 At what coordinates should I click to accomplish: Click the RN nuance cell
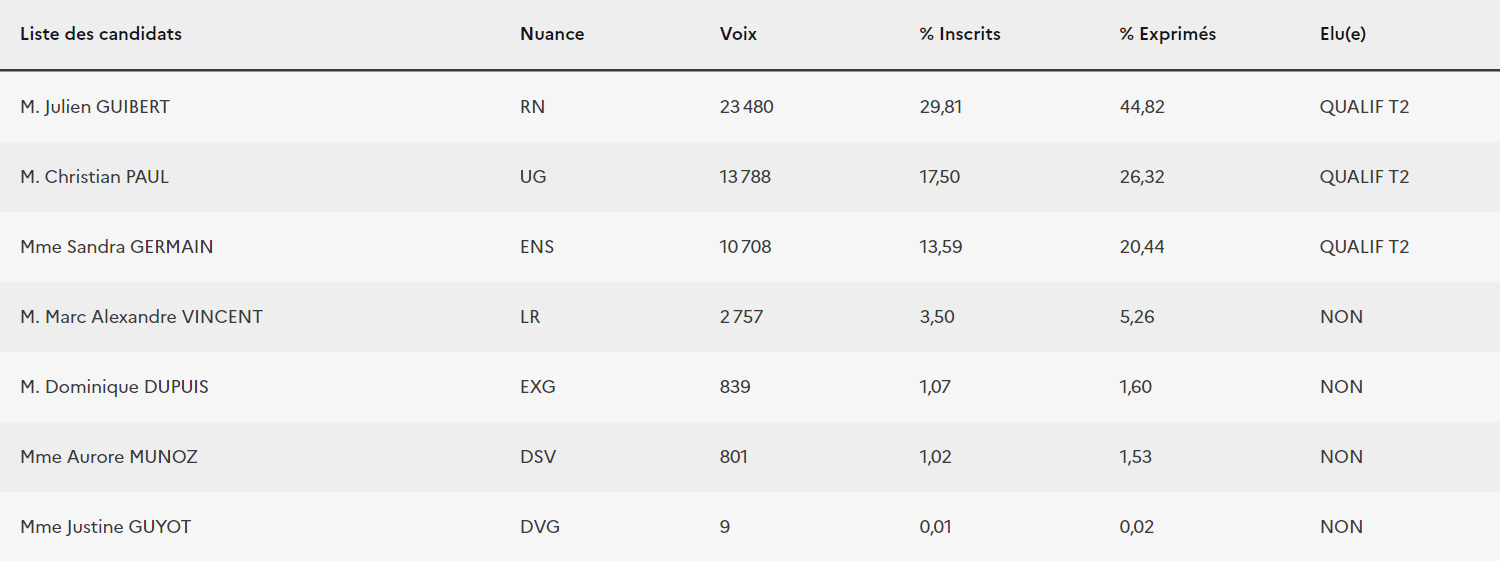[533, 107]
